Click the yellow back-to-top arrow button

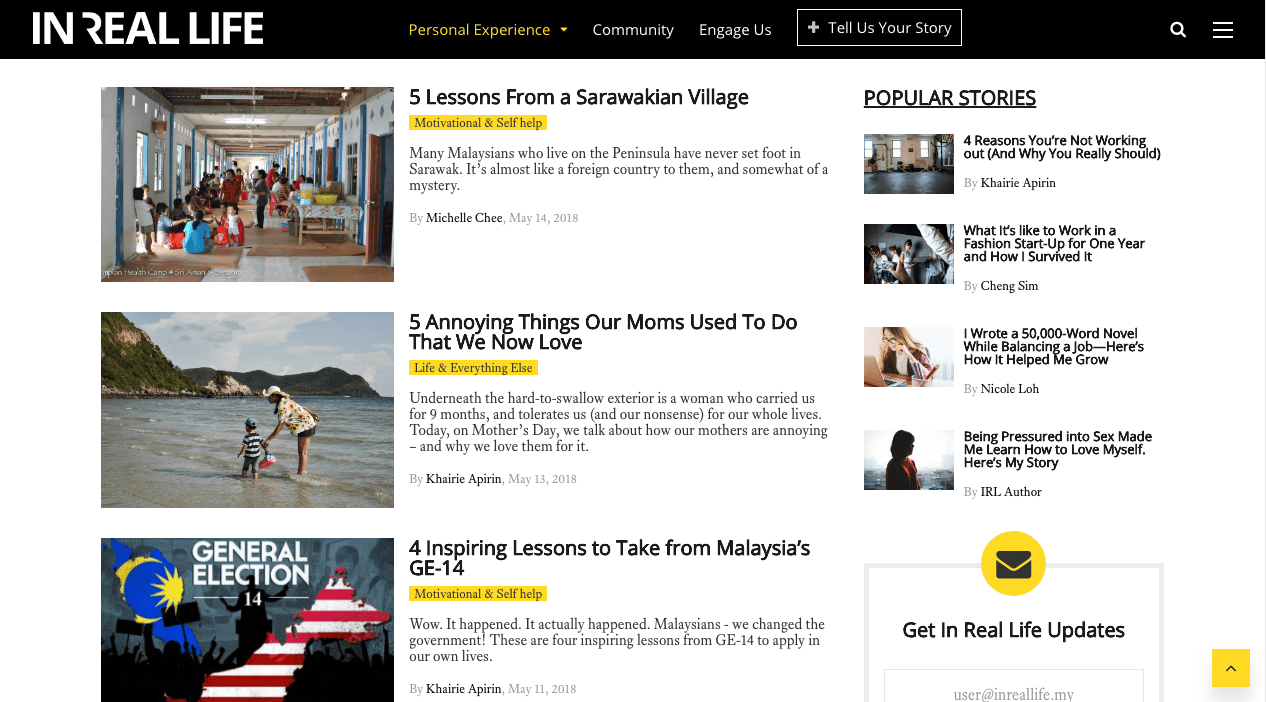point(1231,668)
